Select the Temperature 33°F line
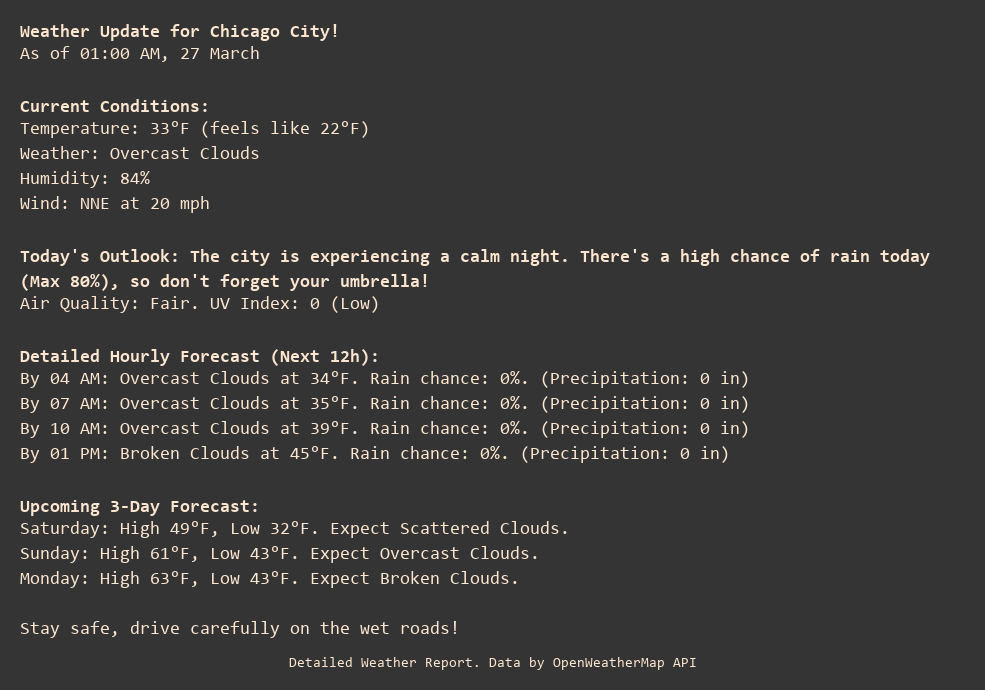Screen dimensions: 985x690 coord(194,129)
